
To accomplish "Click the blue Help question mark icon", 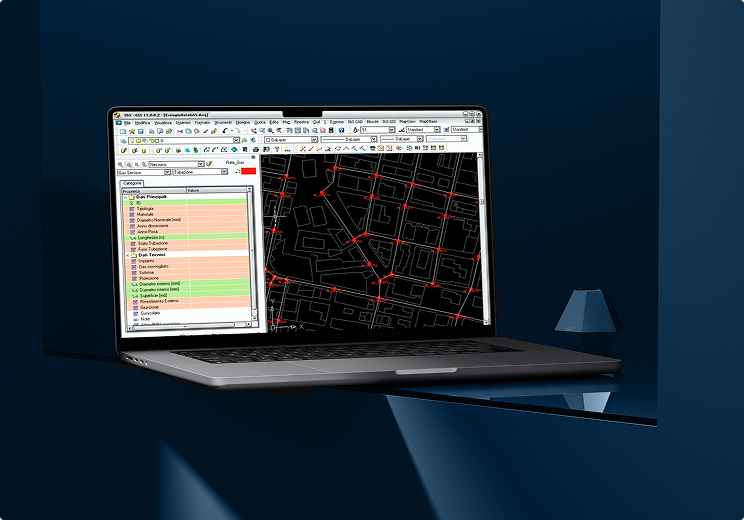I will pos(342,129).
